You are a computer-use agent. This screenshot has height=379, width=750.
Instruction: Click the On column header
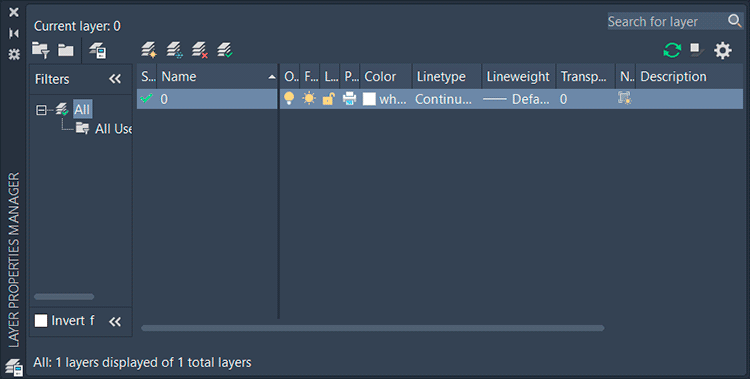(290, 77)
